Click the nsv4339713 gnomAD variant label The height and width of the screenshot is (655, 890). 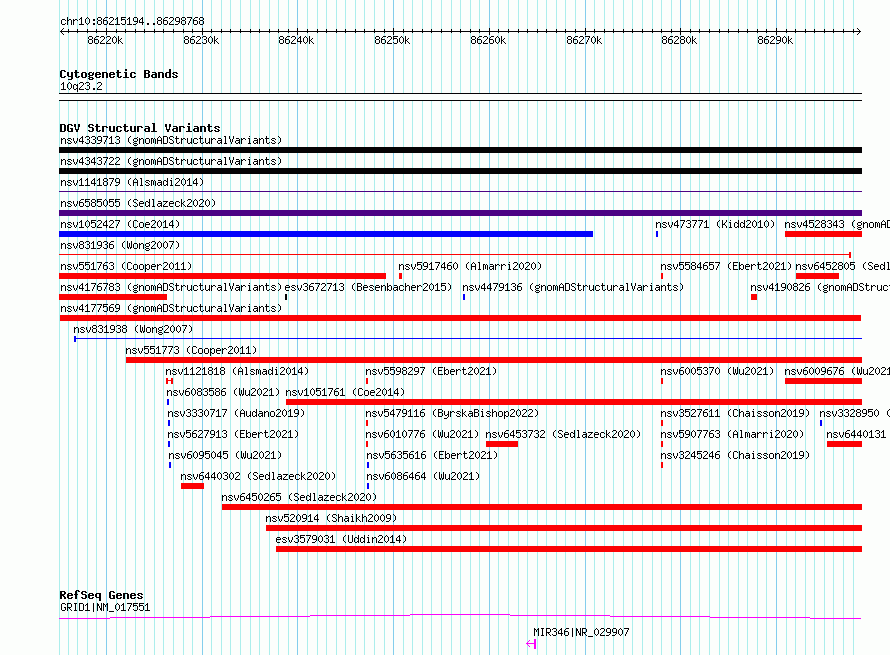171,140
